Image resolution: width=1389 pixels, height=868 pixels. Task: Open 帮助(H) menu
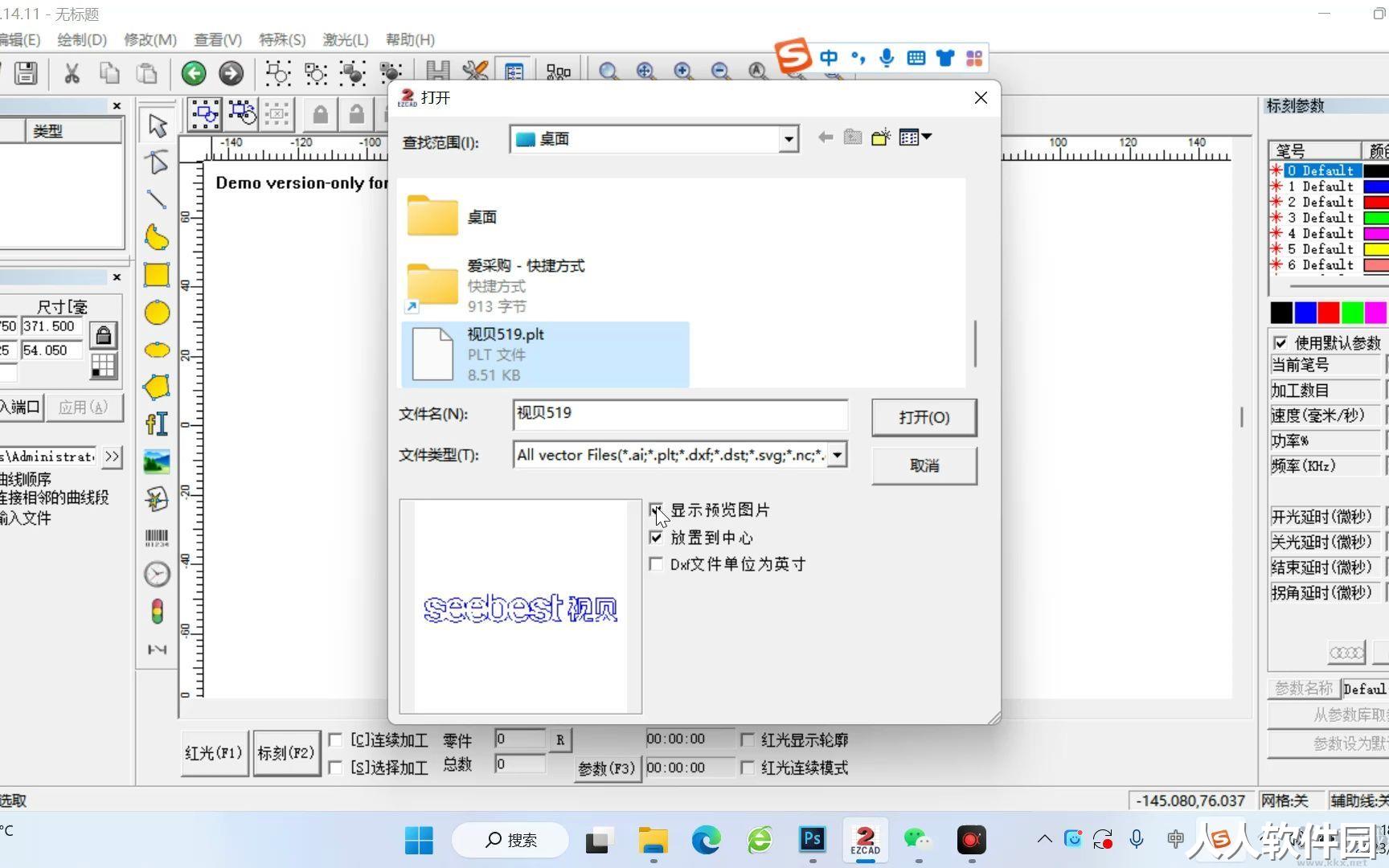point(410,39)
